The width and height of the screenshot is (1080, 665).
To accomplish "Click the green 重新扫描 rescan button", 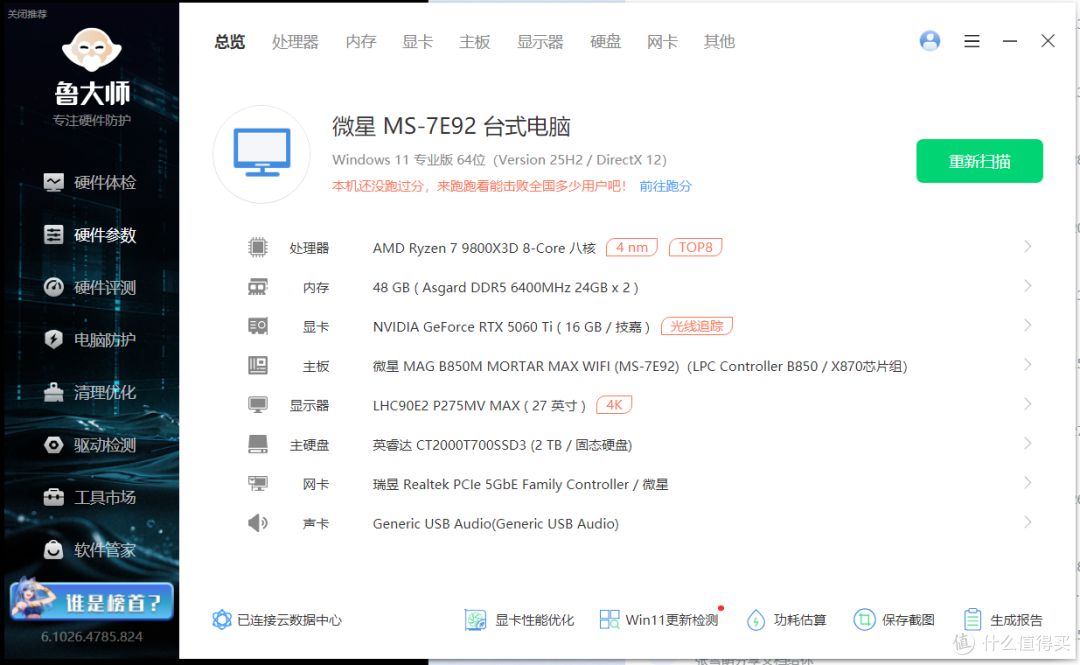I will click(979, 161).
